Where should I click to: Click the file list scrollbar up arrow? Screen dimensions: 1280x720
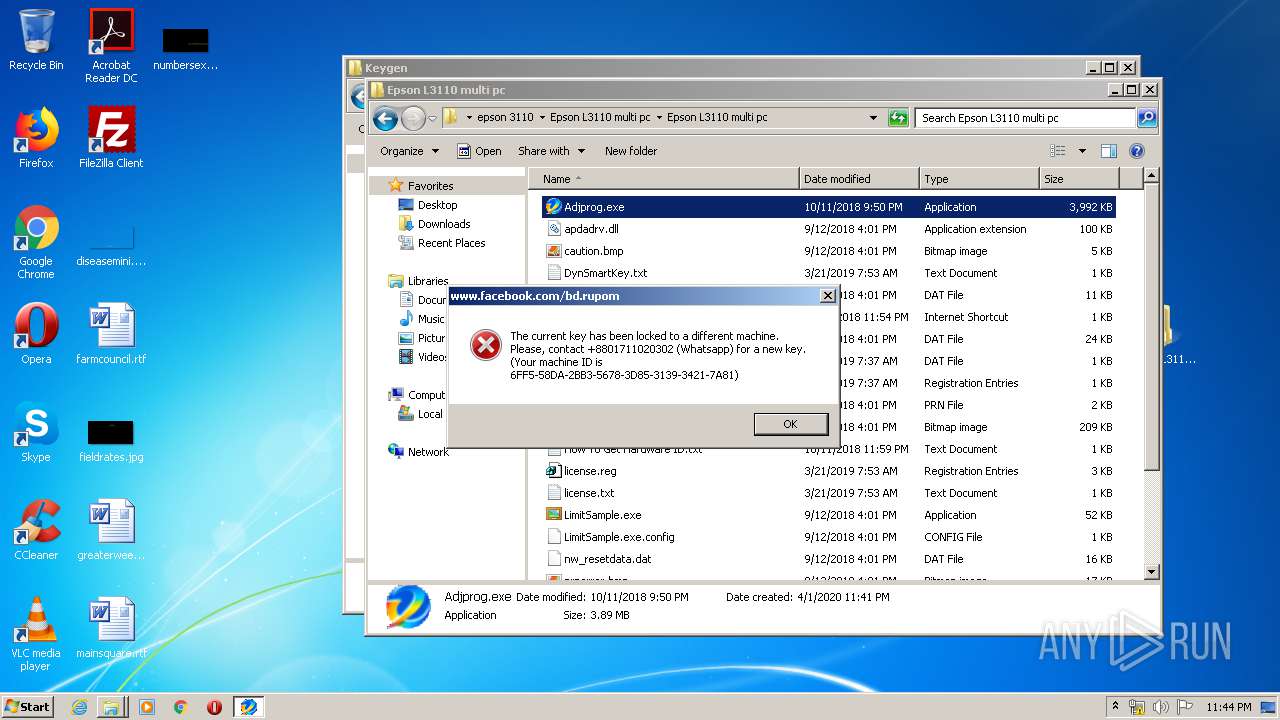pos(1151,176)
